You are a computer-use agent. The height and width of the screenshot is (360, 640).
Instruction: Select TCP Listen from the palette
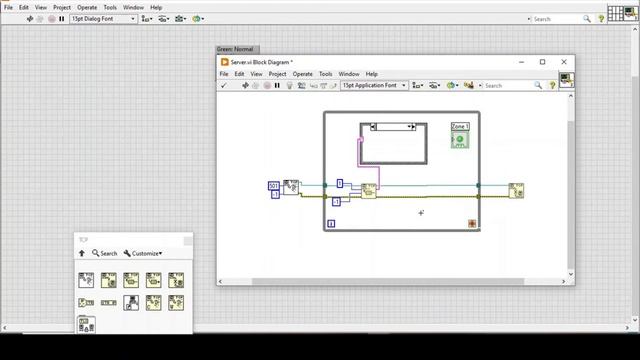coord(86,280)
